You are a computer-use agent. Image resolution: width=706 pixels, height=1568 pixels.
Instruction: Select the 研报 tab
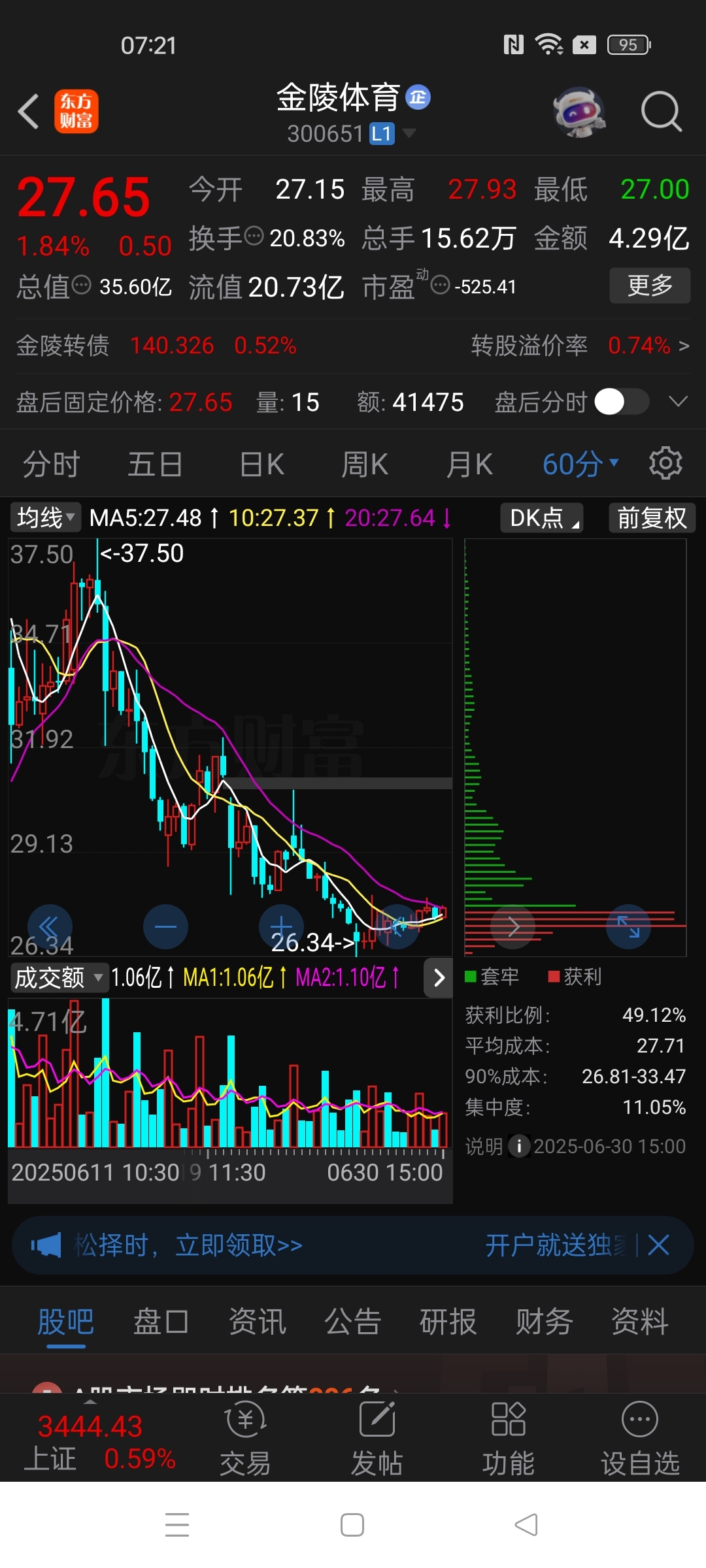(x=448, y=1322)
